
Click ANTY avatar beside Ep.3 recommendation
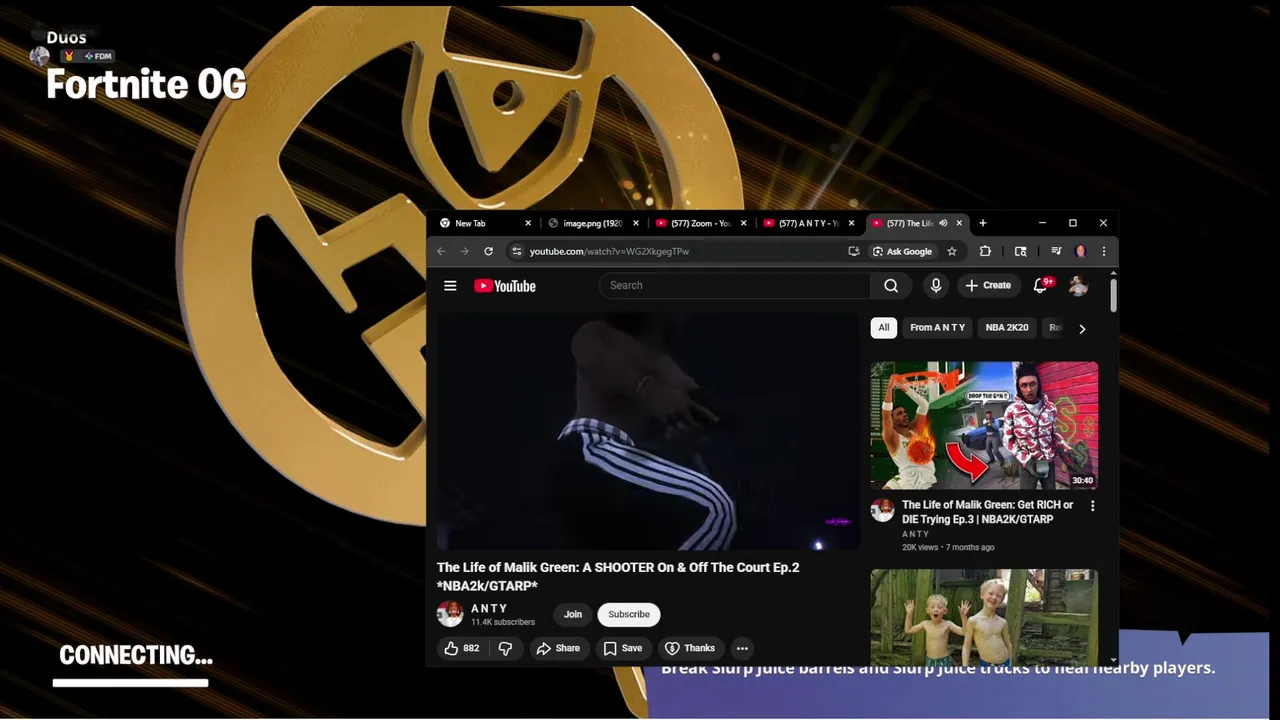click(882, 511)
